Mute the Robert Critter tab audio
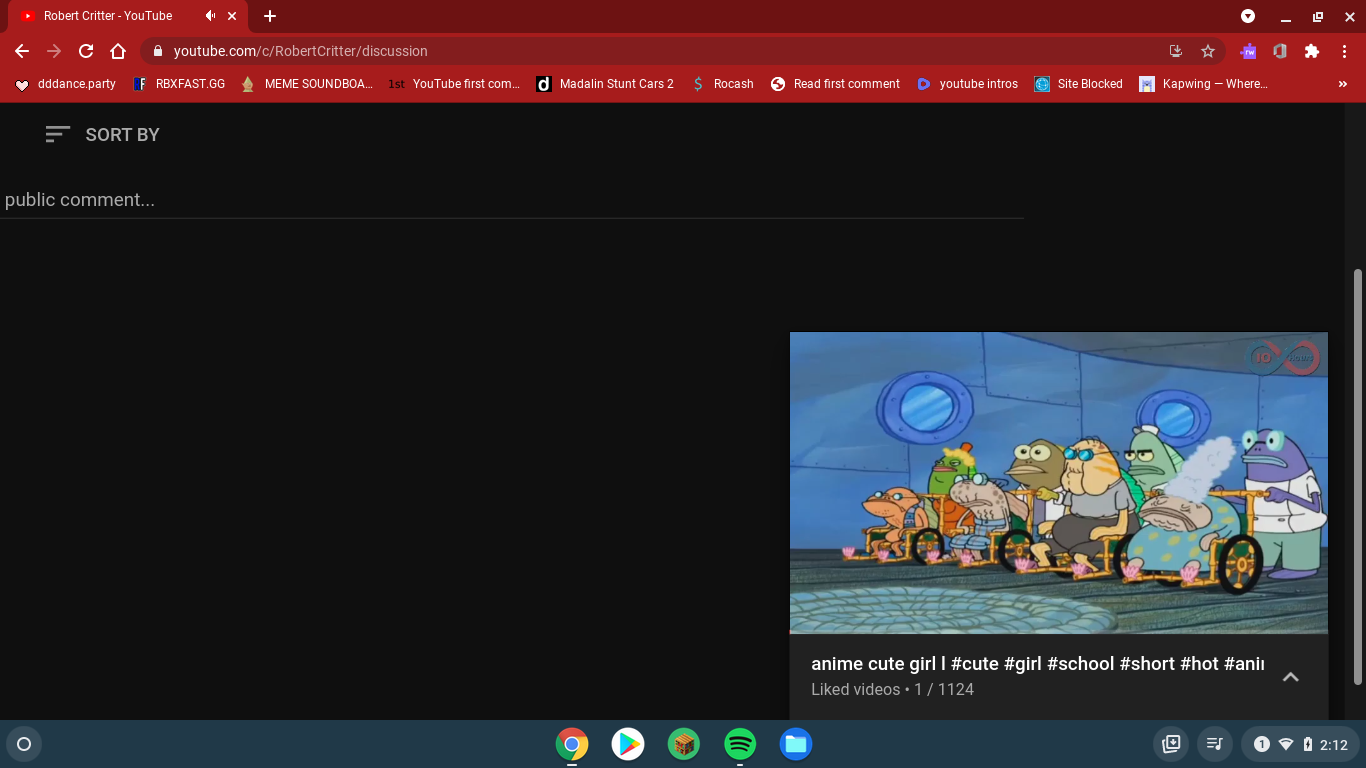 [x=211, y=16]
